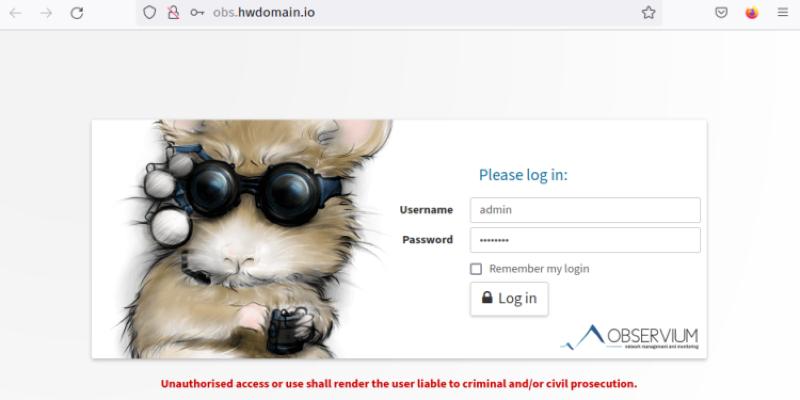The width and height of the screenshot is (800, 400).
Task: Click the browser forward arrow
Action: (x=46, y=13)
